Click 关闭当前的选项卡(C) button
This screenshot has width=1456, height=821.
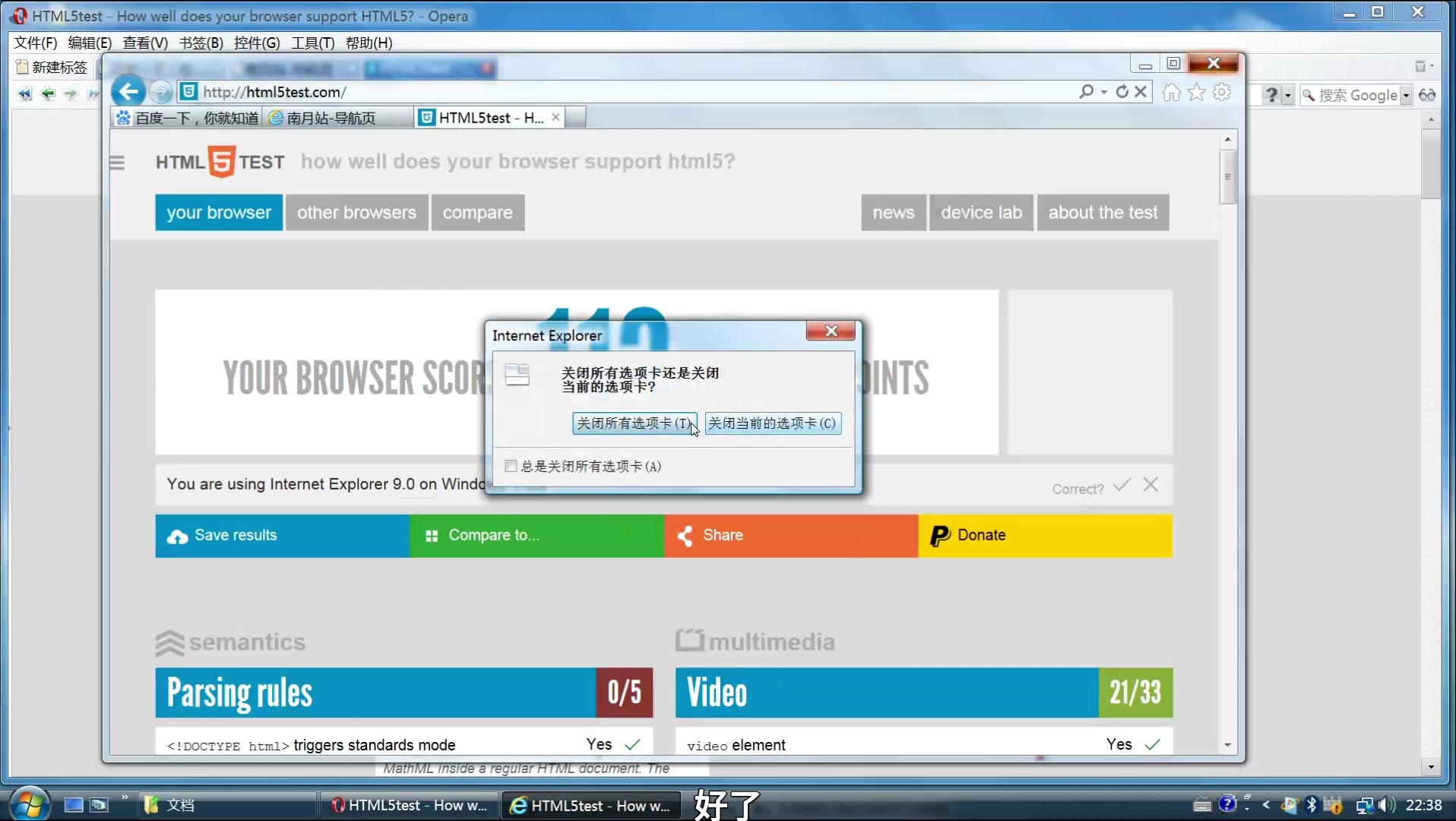[772, 423]
